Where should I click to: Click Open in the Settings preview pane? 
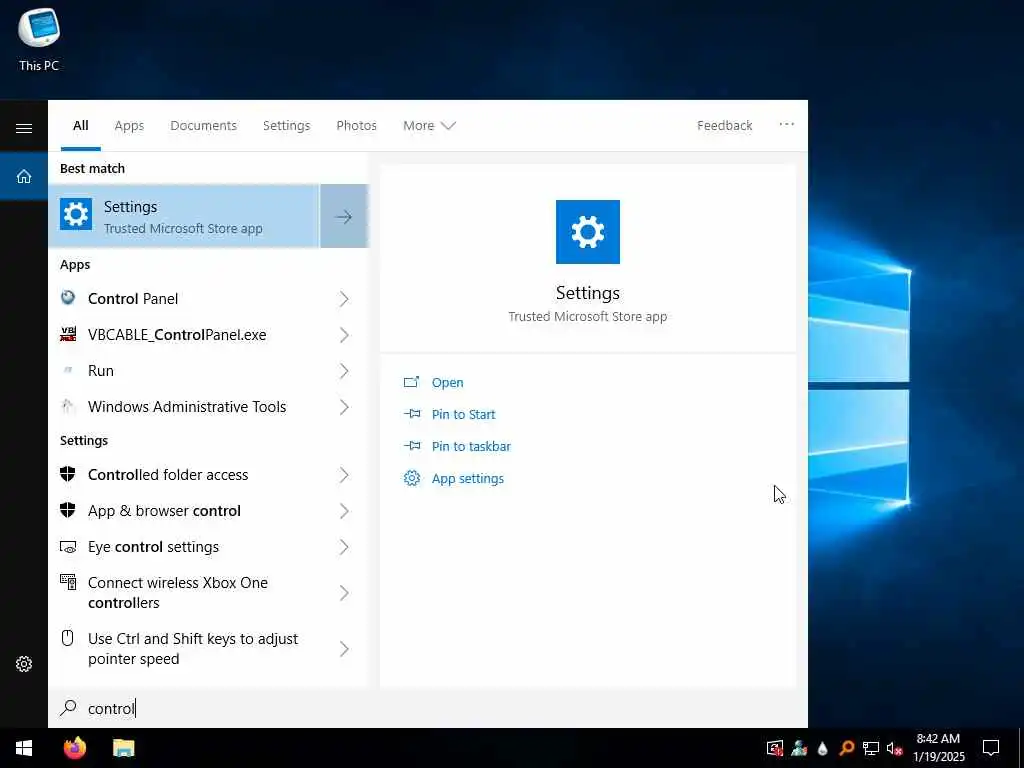point(447,382)
